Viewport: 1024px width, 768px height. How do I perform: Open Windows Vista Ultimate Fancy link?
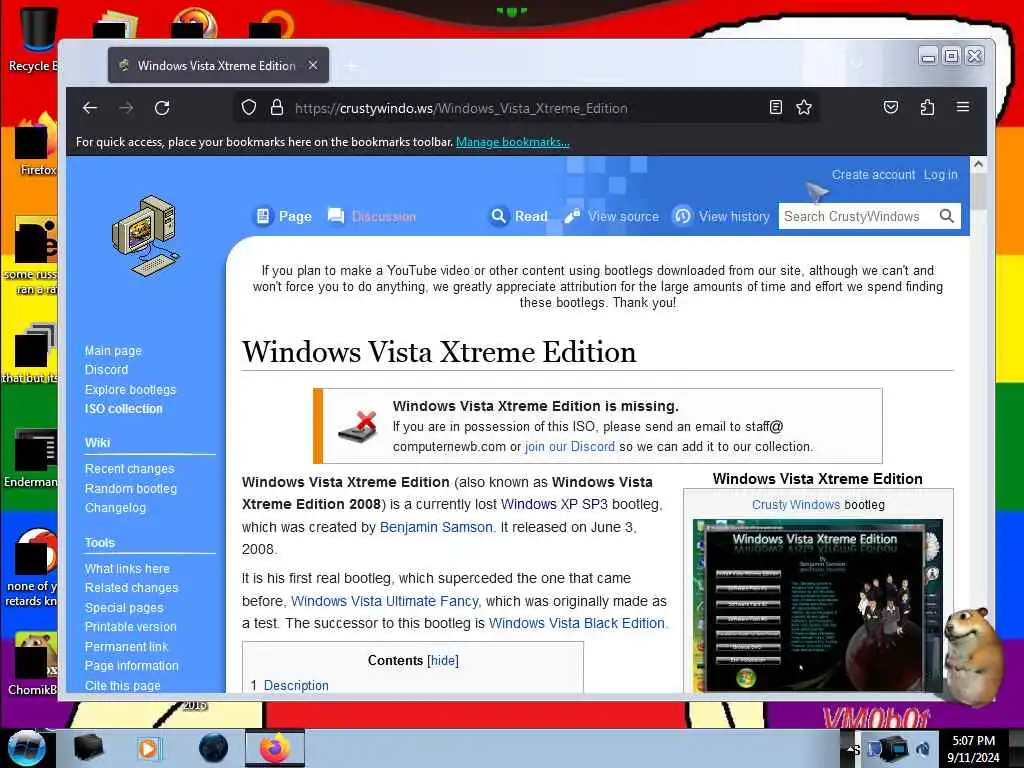pos(385,601)
